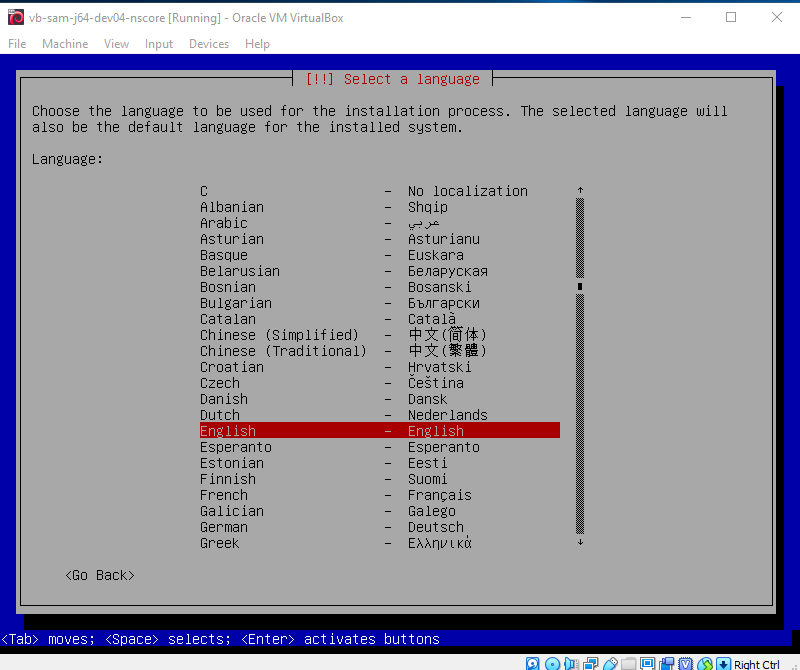Choose Estonian language row
This screenshot has width=800, height=670.
click(380, 463)
